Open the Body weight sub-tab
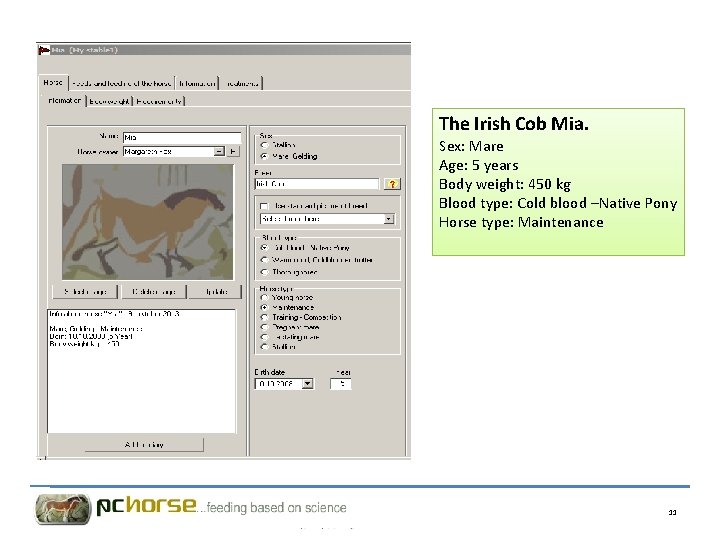The width and height of the screenshot is (720, 540). [x=109, y=101]
